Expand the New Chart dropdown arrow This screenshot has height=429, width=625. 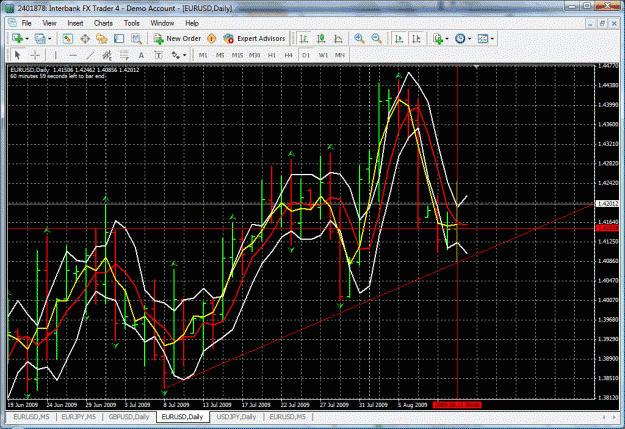pos(27,39)
